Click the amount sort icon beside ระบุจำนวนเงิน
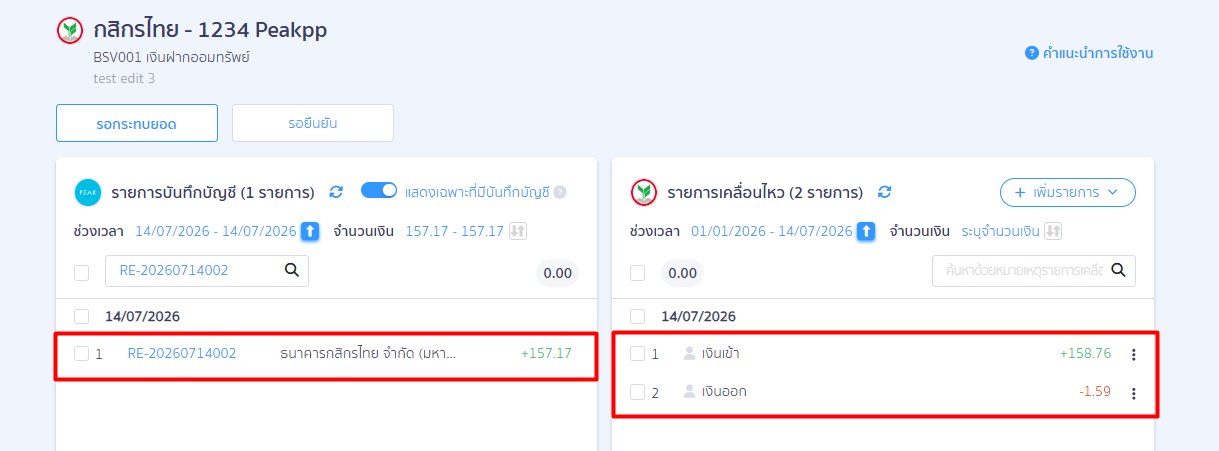Viewport: 1219px width, 451px height. click(1053, 231)
